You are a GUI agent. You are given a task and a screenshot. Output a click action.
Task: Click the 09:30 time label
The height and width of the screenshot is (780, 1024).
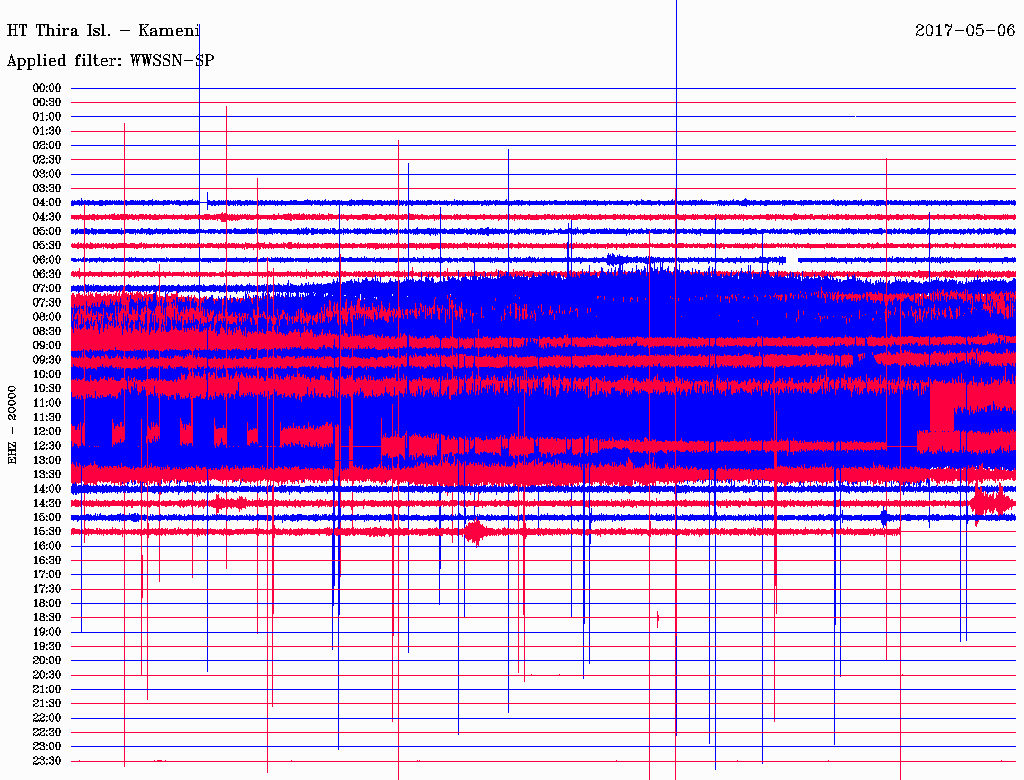pos(47,360)
